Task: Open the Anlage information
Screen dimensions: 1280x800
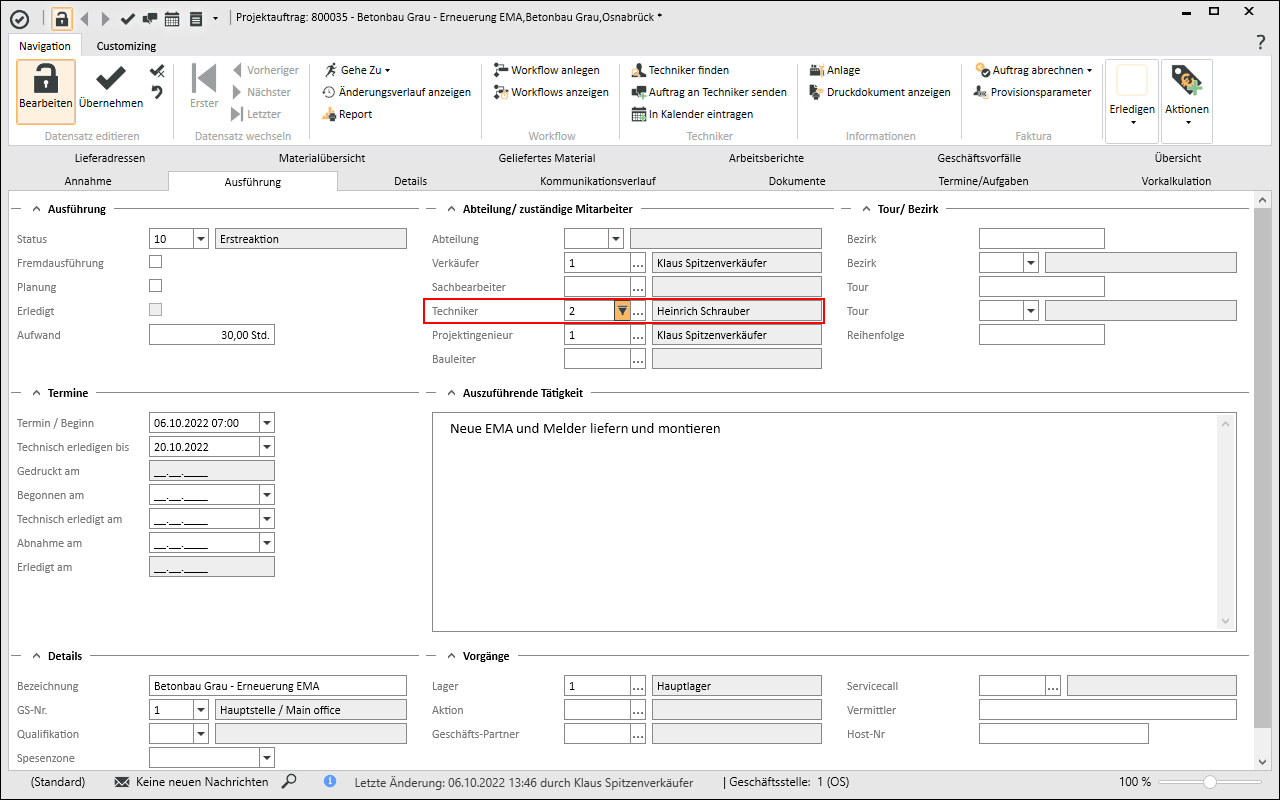Action: point(835,70)
